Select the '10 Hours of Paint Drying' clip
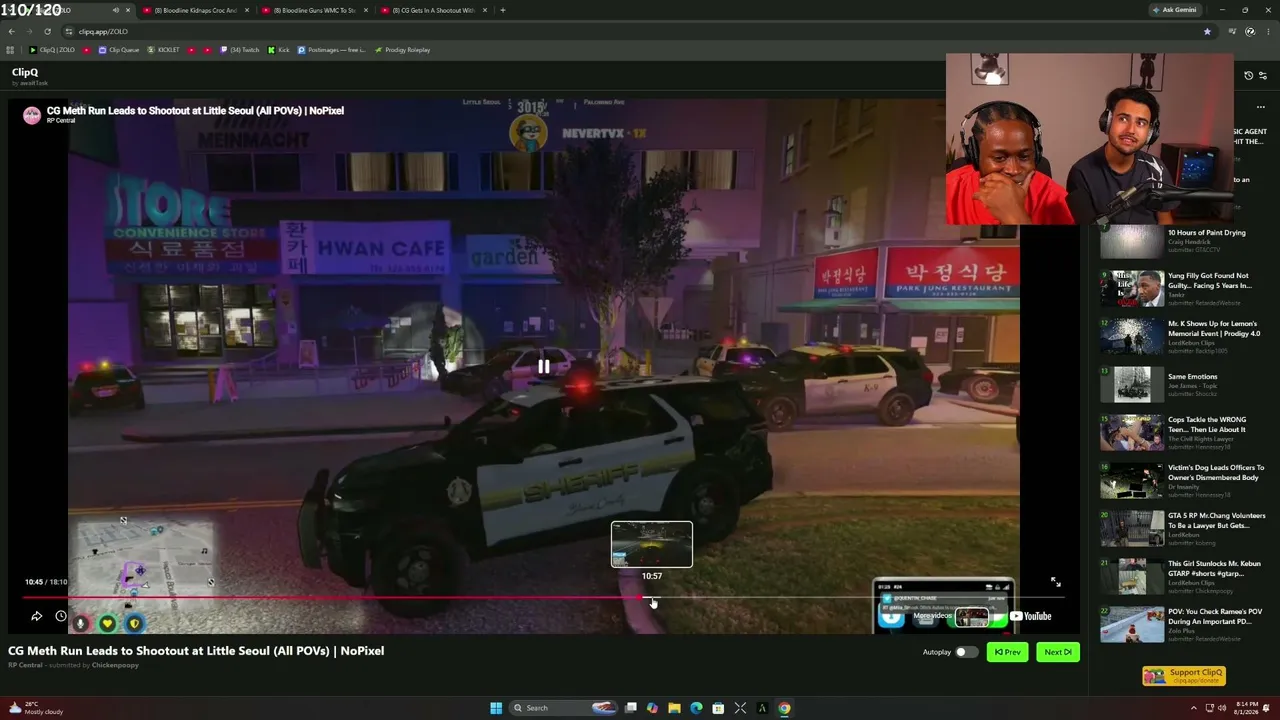The image size is (1280, 720). (x=1182, y=241)
